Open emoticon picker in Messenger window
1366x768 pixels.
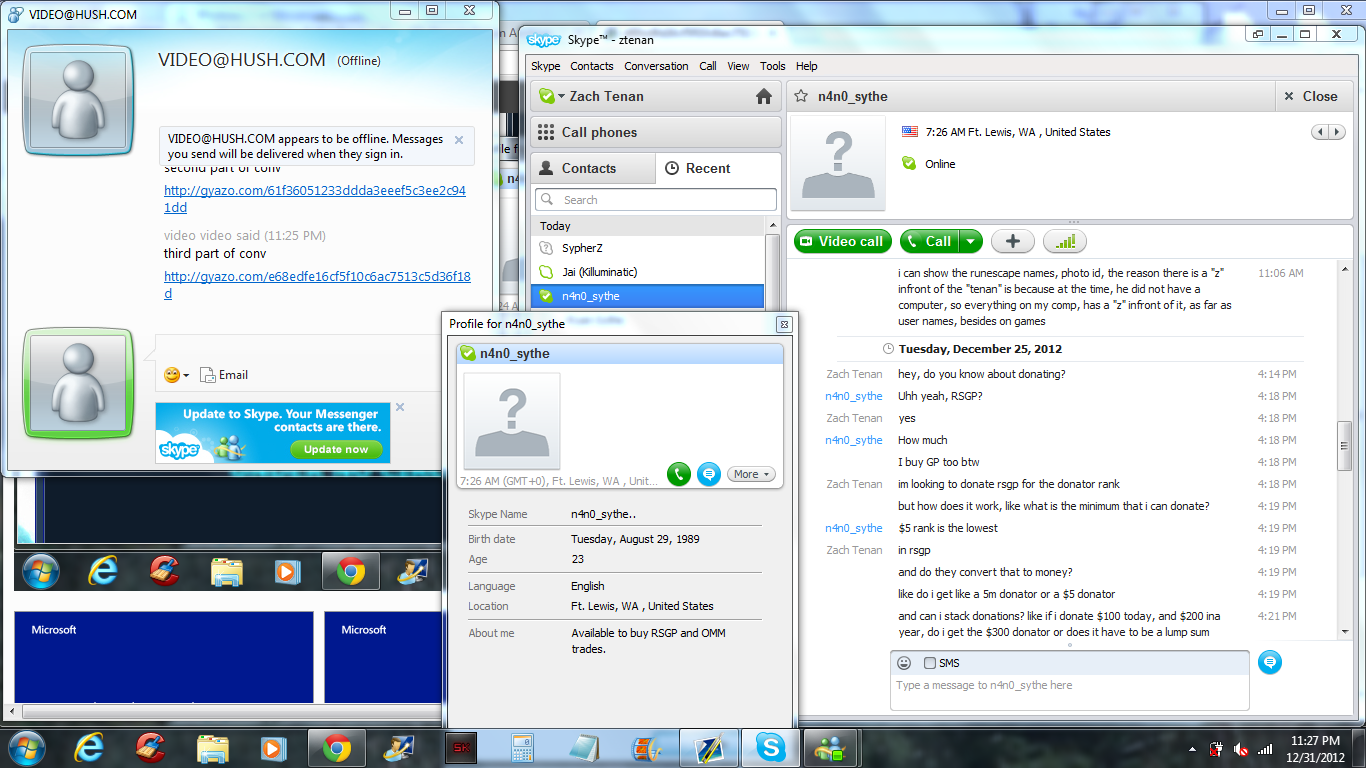pyautogui.click(x=172, y=375)
